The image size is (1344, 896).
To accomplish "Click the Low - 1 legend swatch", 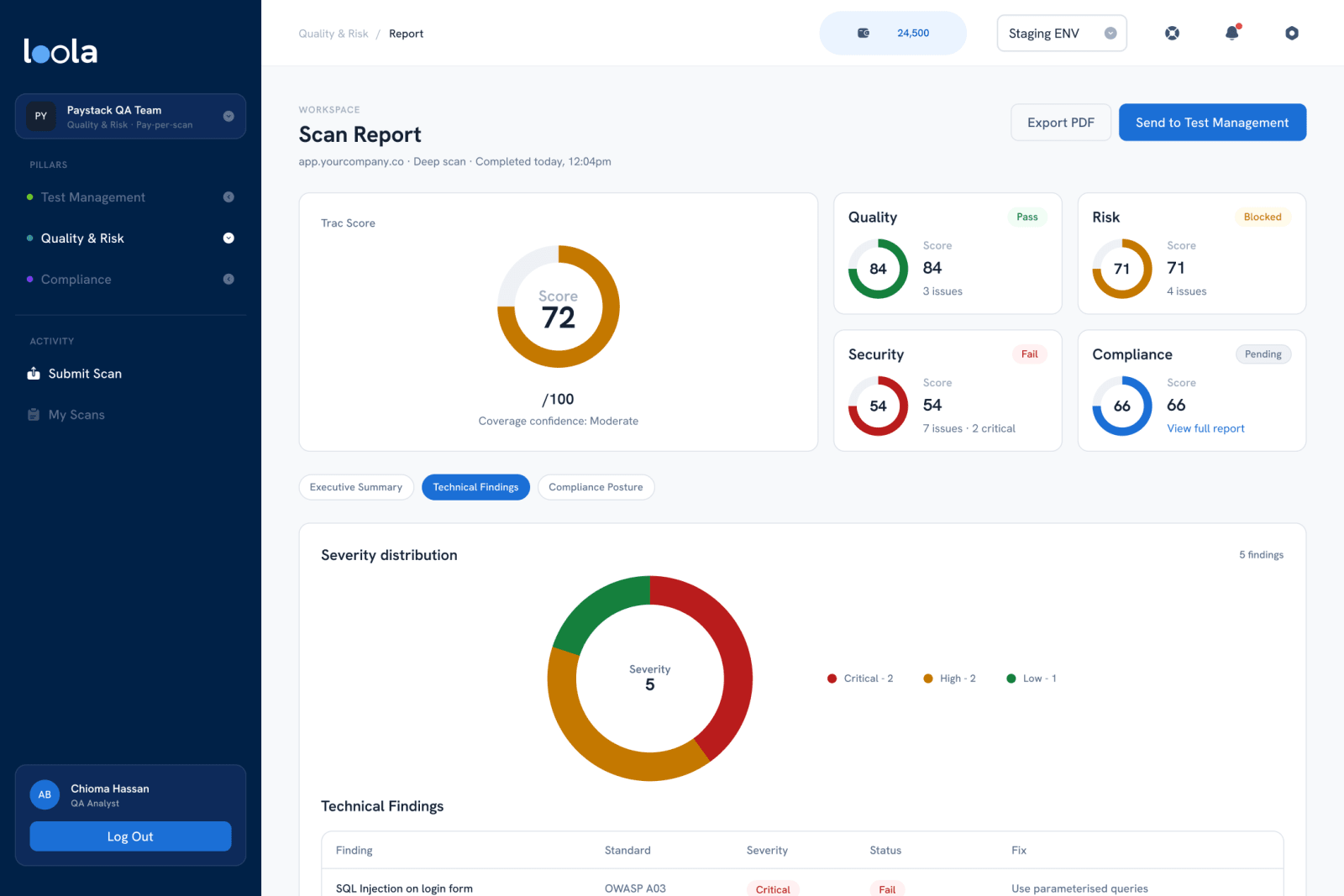I will point(1011,679).
